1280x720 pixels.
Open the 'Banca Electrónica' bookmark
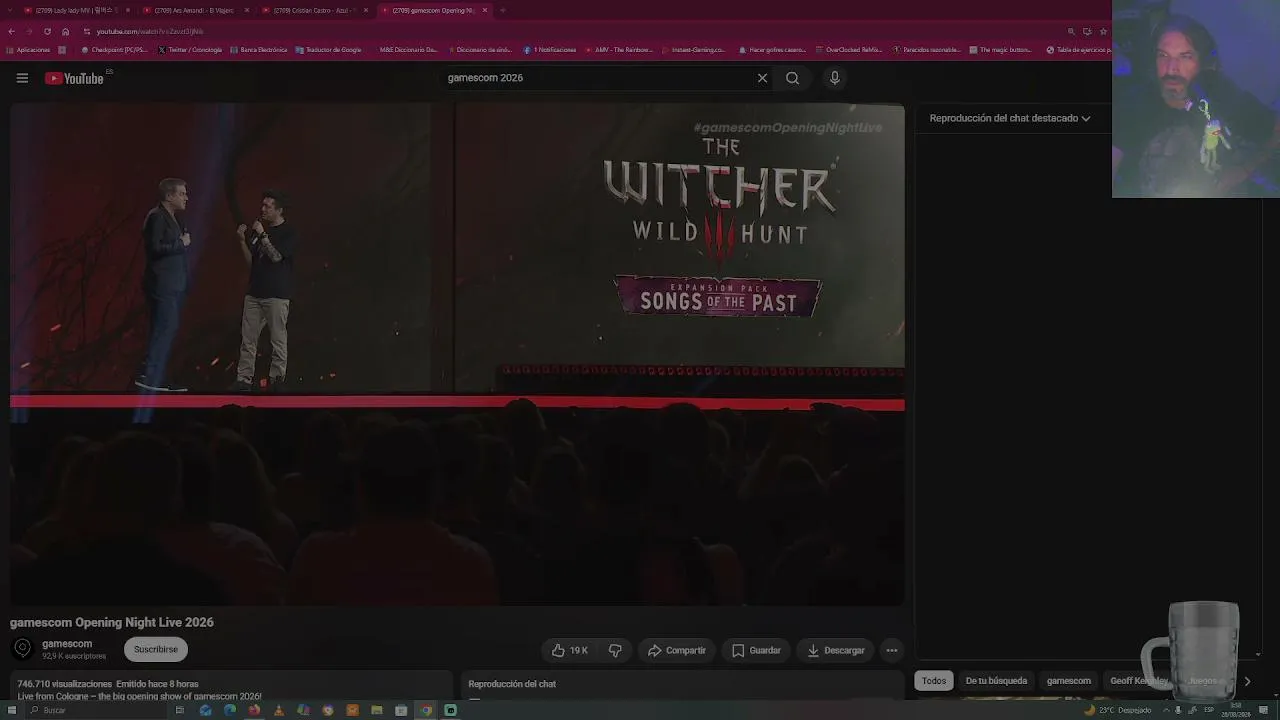(x=259, y=49)
